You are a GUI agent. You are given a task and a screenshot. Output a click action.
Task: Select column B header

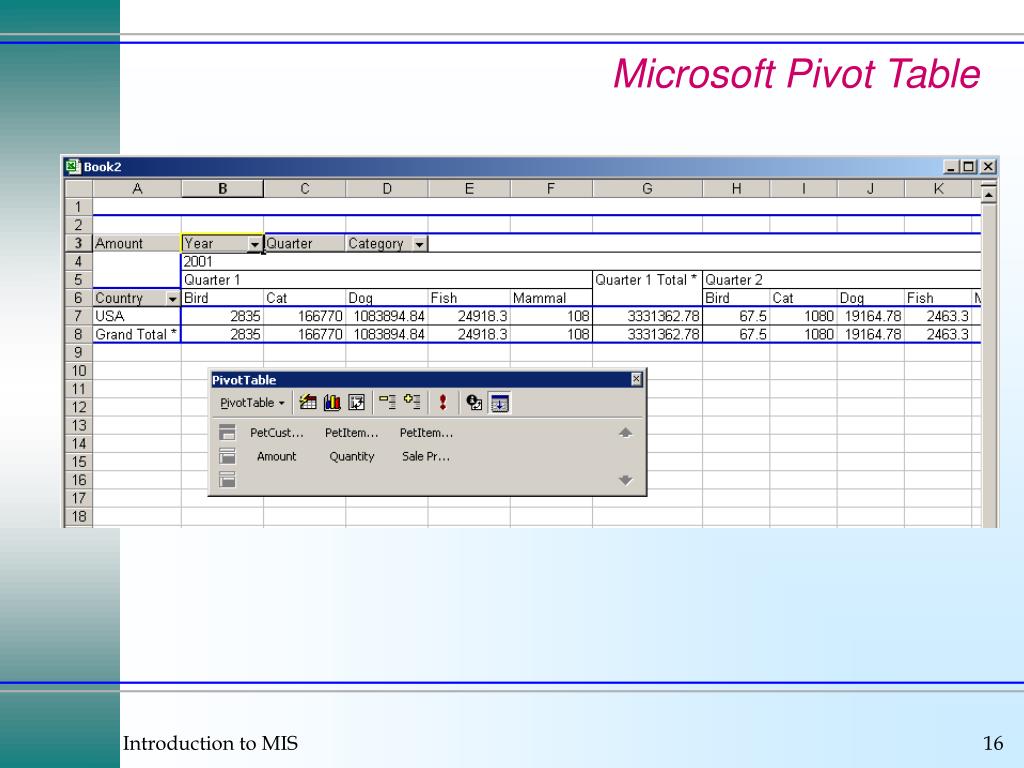223,189
